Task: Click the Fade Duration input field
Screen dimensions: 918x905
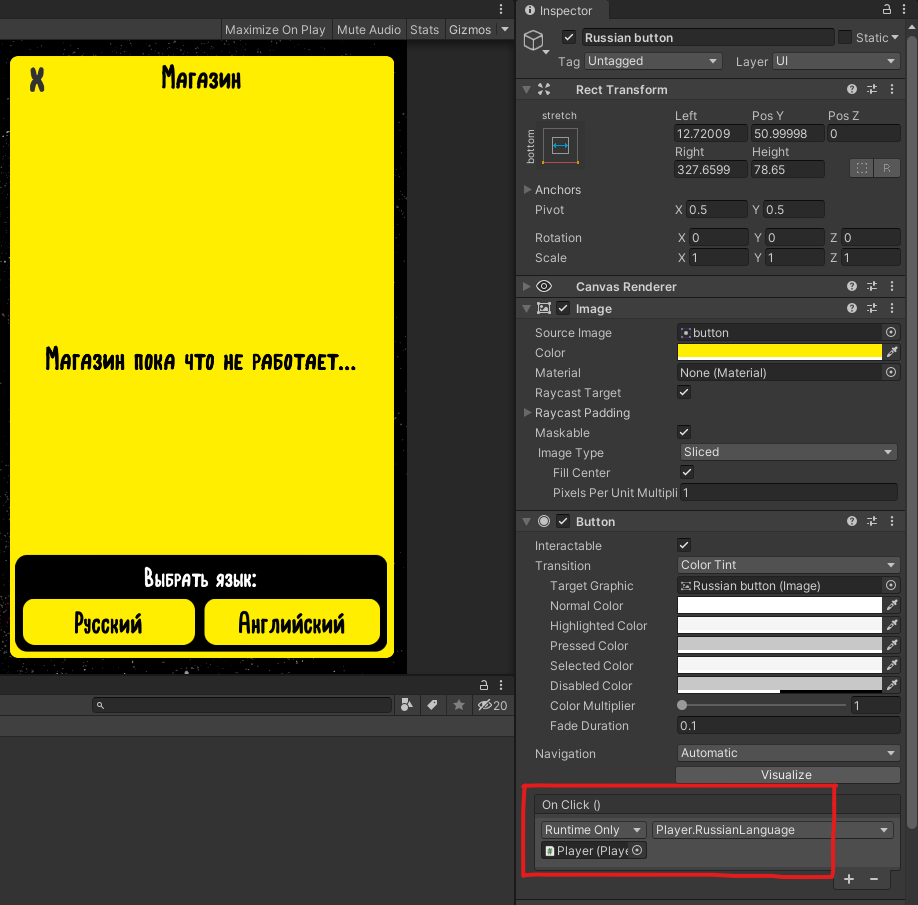Action: [x=787, y=726]
